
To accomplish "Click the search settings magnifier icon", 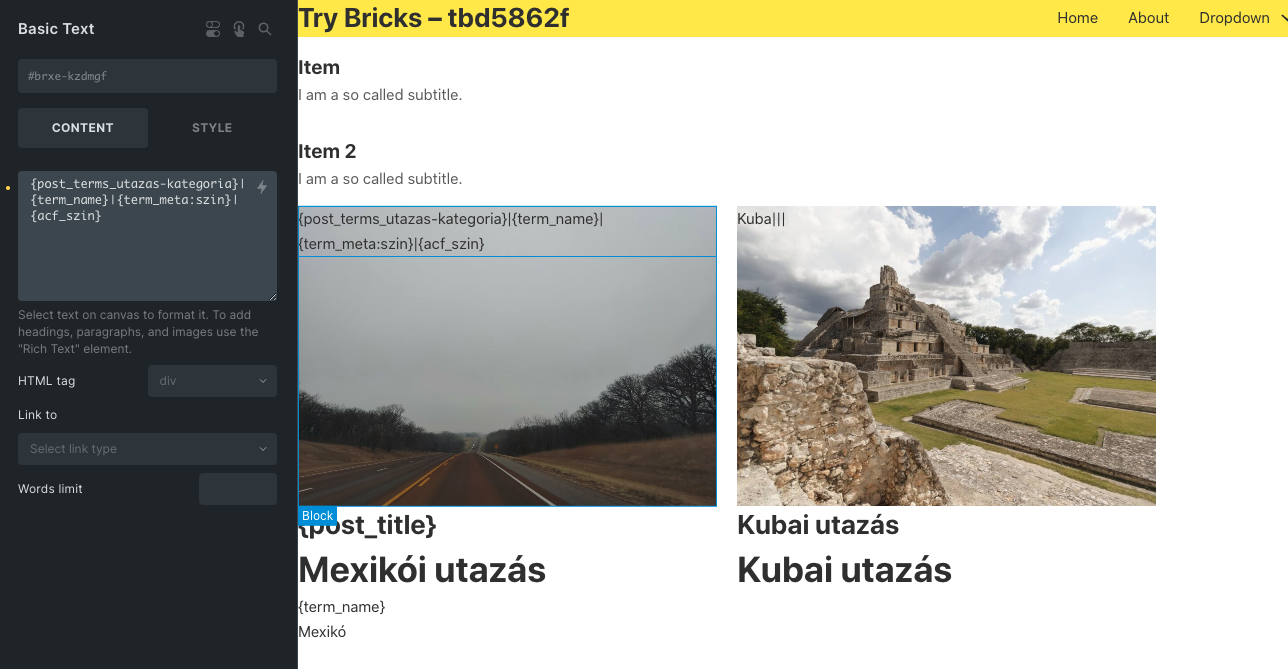I will click(265, 29).
